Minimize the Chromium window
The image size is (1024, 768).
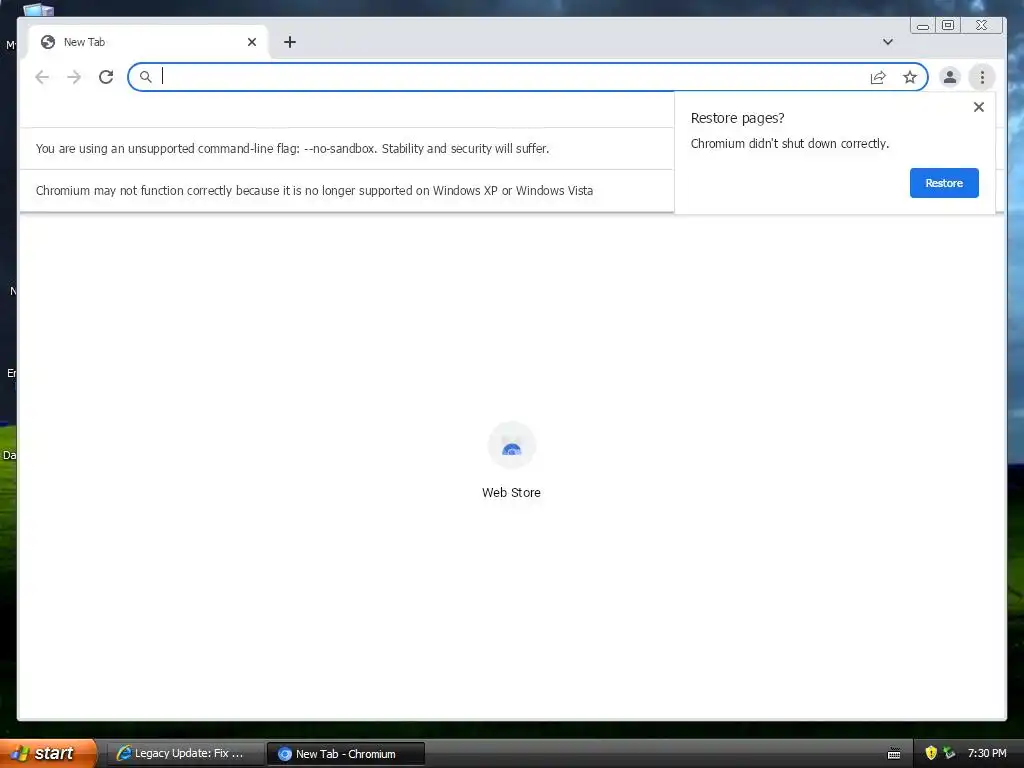click(x=922, y=26)
